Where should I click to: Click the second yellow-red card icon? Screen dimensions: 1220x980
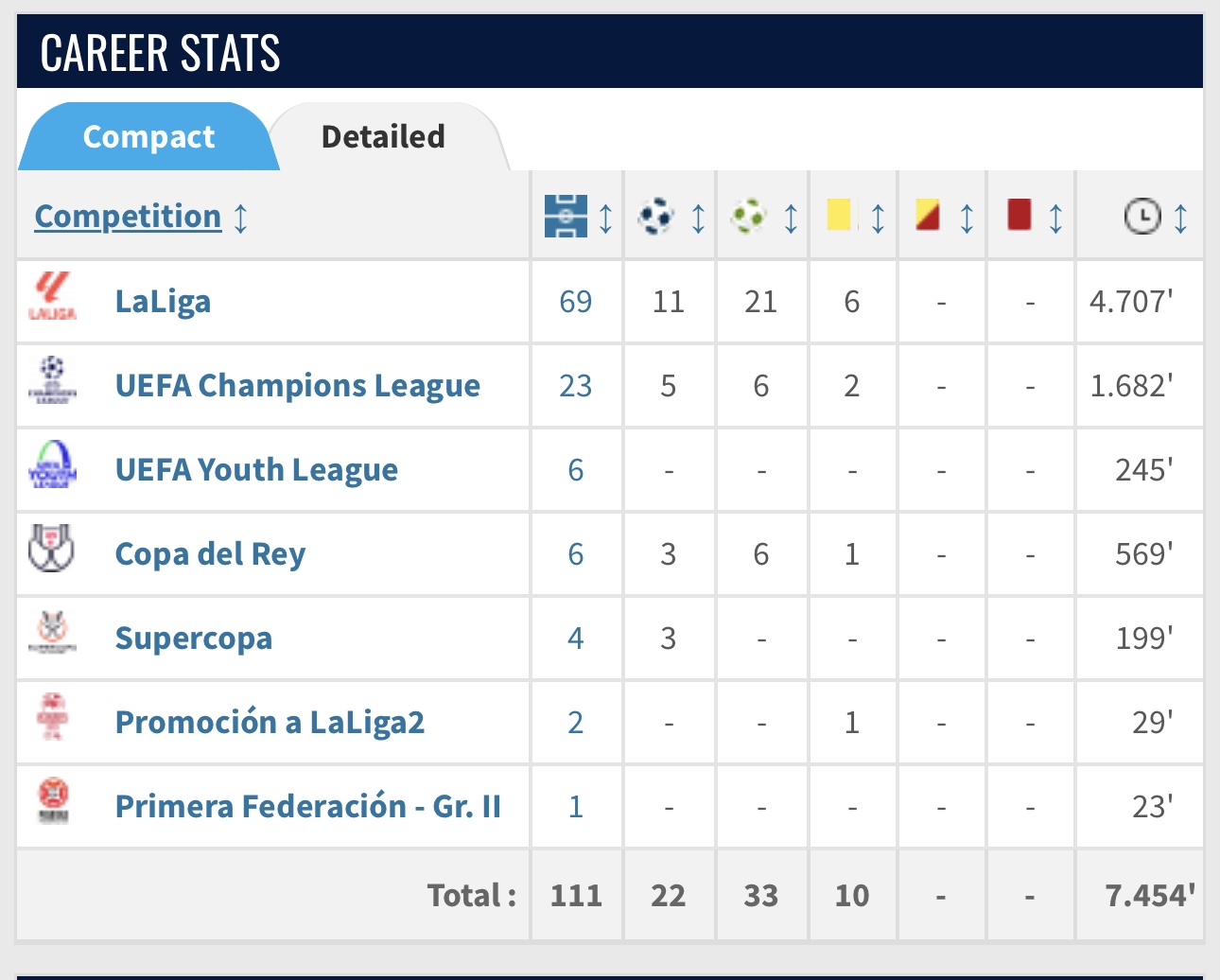pos(928,215)
